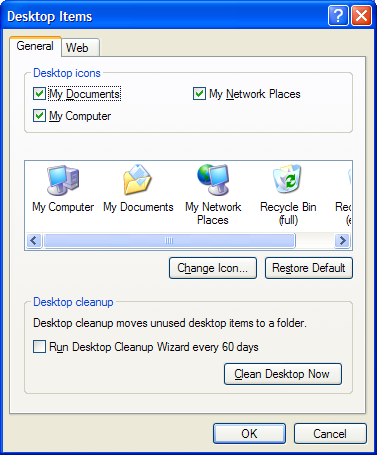Click the icon list left scroll arrow
Screen dimensions: 377x455
click(x=34, y=240)
